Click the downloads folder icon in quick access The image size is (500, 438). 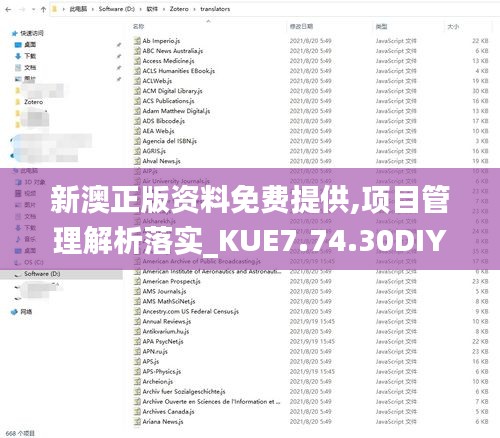click(18, 56)
